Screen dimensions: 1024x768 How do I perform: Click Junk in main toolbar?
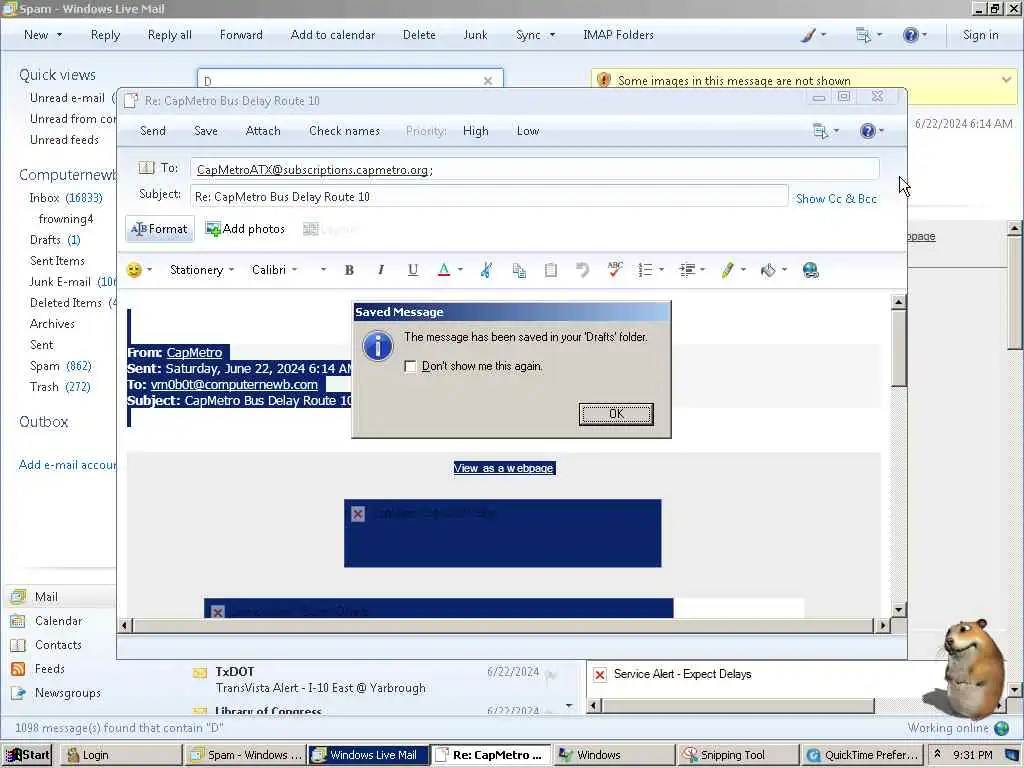475,35
